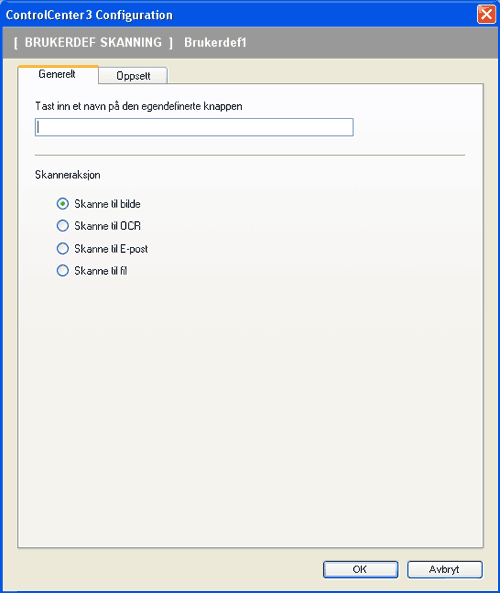This screenshot has height=593, width=500.
Task: Click the 'Skanne til OCR' option text
Action: point(107,226)
